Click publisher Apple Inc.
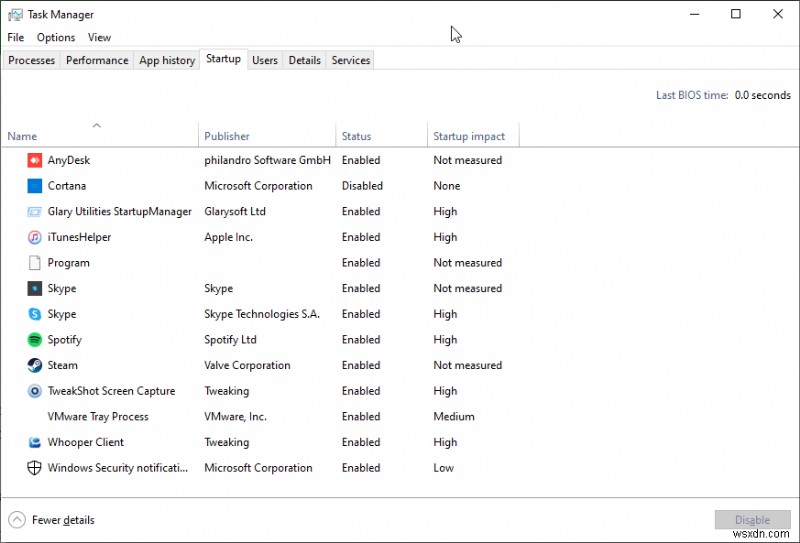 point(229,237)
